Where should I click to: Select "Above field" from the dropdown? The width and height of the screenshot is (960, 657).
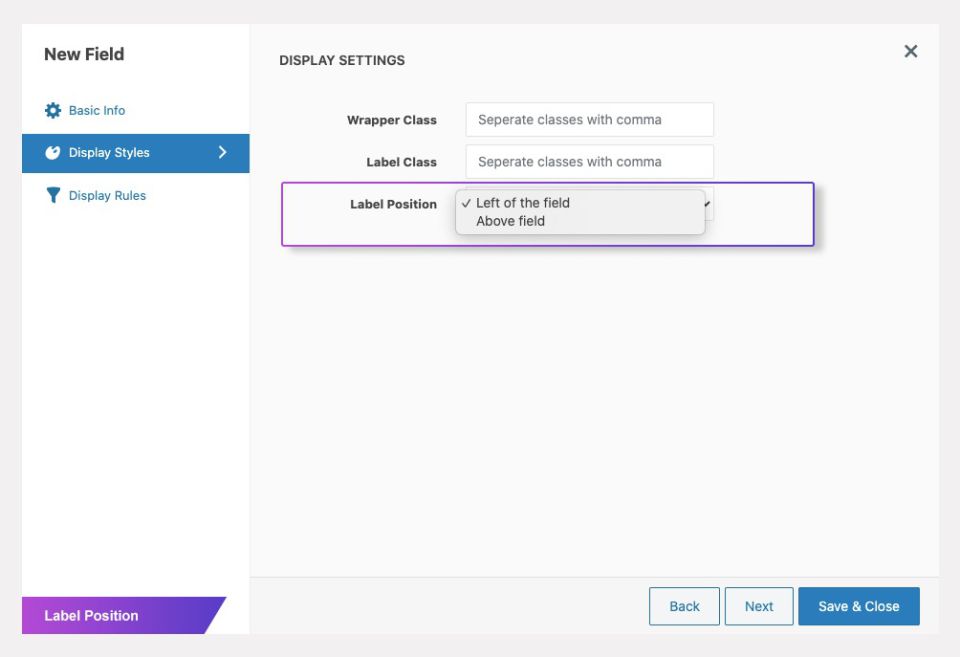click(x=510, y=222)
